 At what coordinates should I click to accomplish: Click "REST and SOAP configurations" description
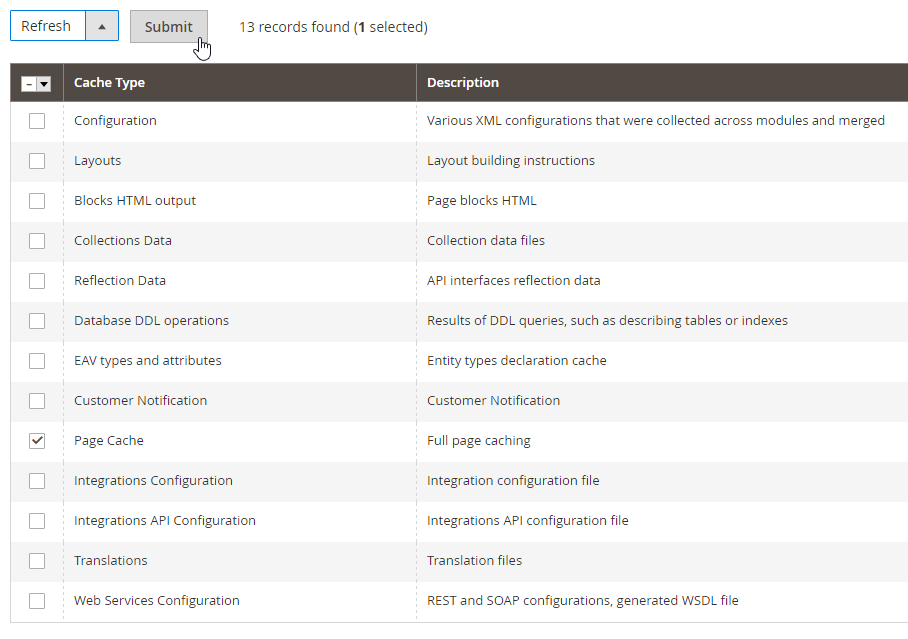pos(583,600)
